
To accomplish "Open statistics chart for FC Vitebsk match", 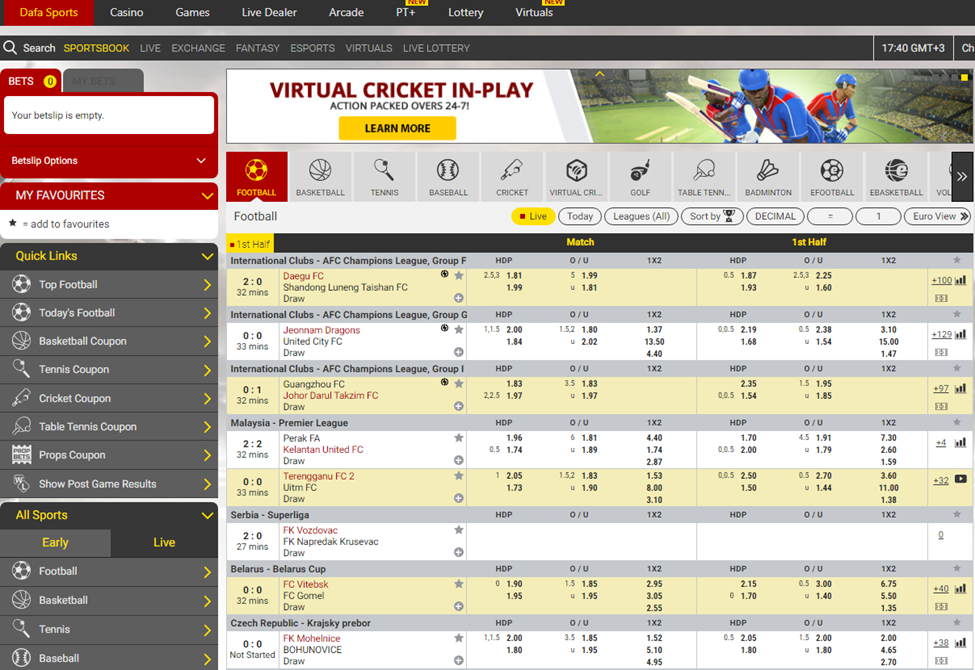I will (x=961, y=589).
